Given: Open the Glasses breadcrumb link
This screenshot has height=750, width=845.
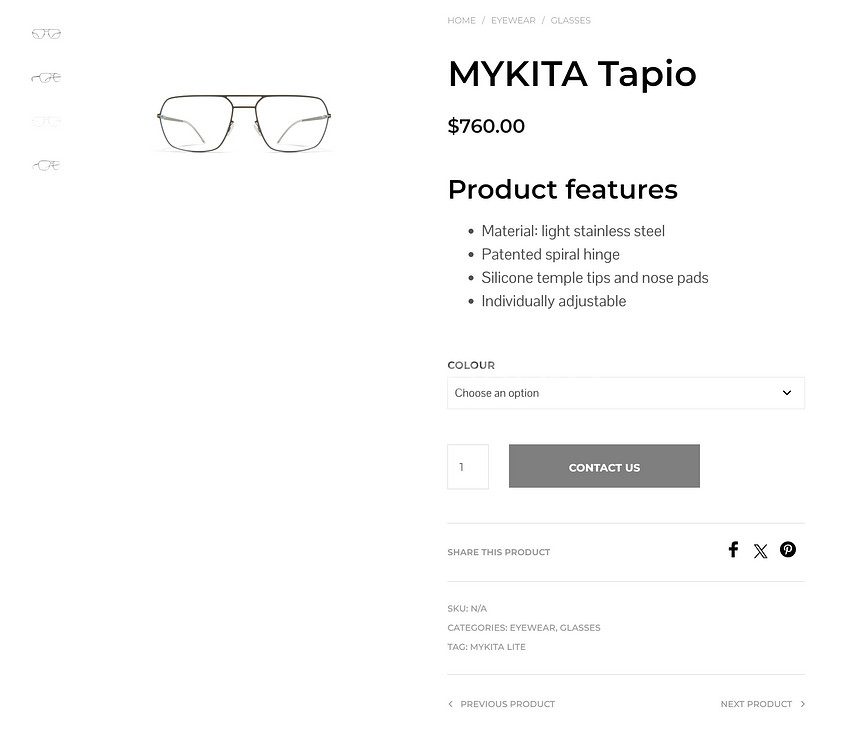Looking at the screenshot, I should pyautogui.click(x=570, y=21).
